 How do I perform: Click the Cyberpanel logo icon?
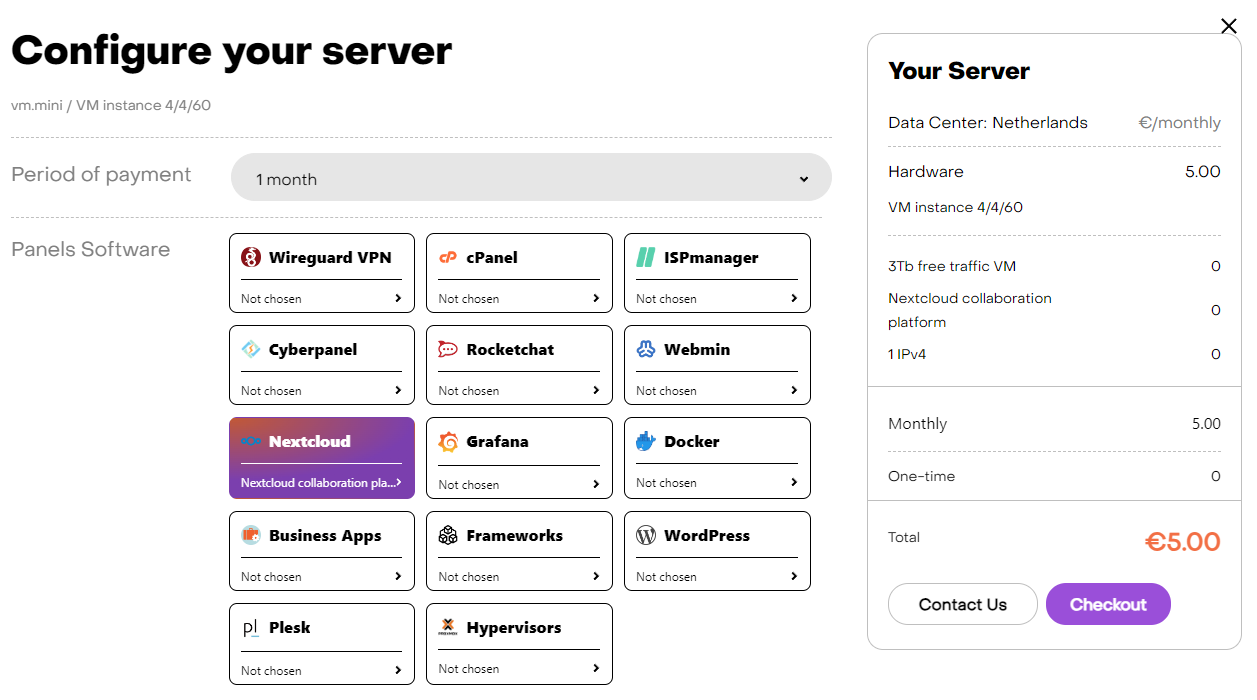click(x=251, y=350)
